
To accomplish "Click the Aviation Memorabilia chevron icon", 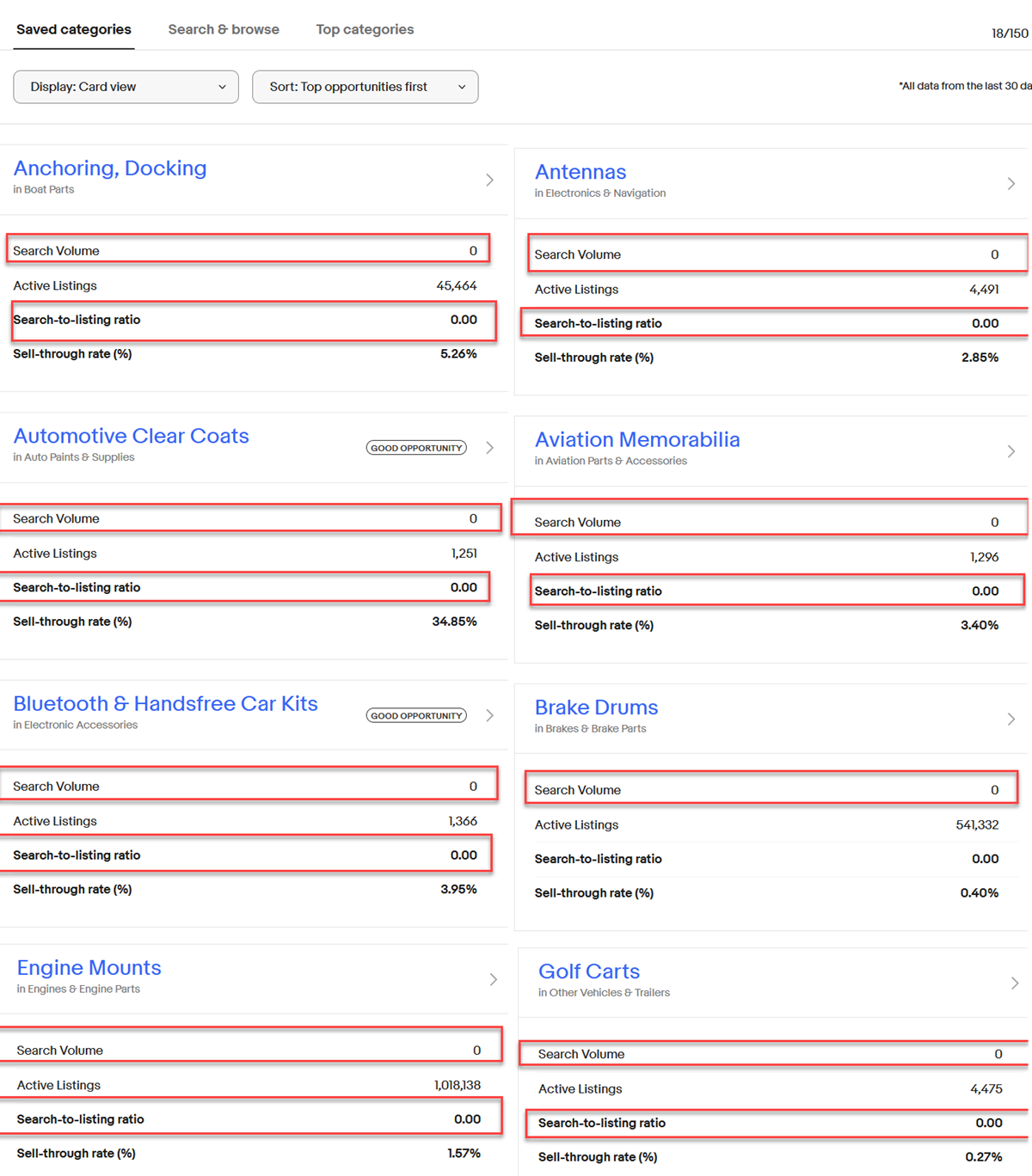I will tap(1011, 450).
